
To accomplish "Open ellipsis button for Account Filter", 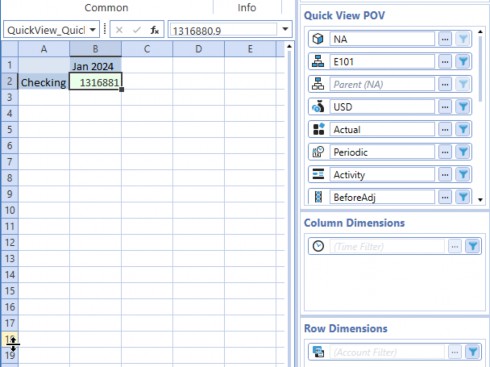I will 455,352.
